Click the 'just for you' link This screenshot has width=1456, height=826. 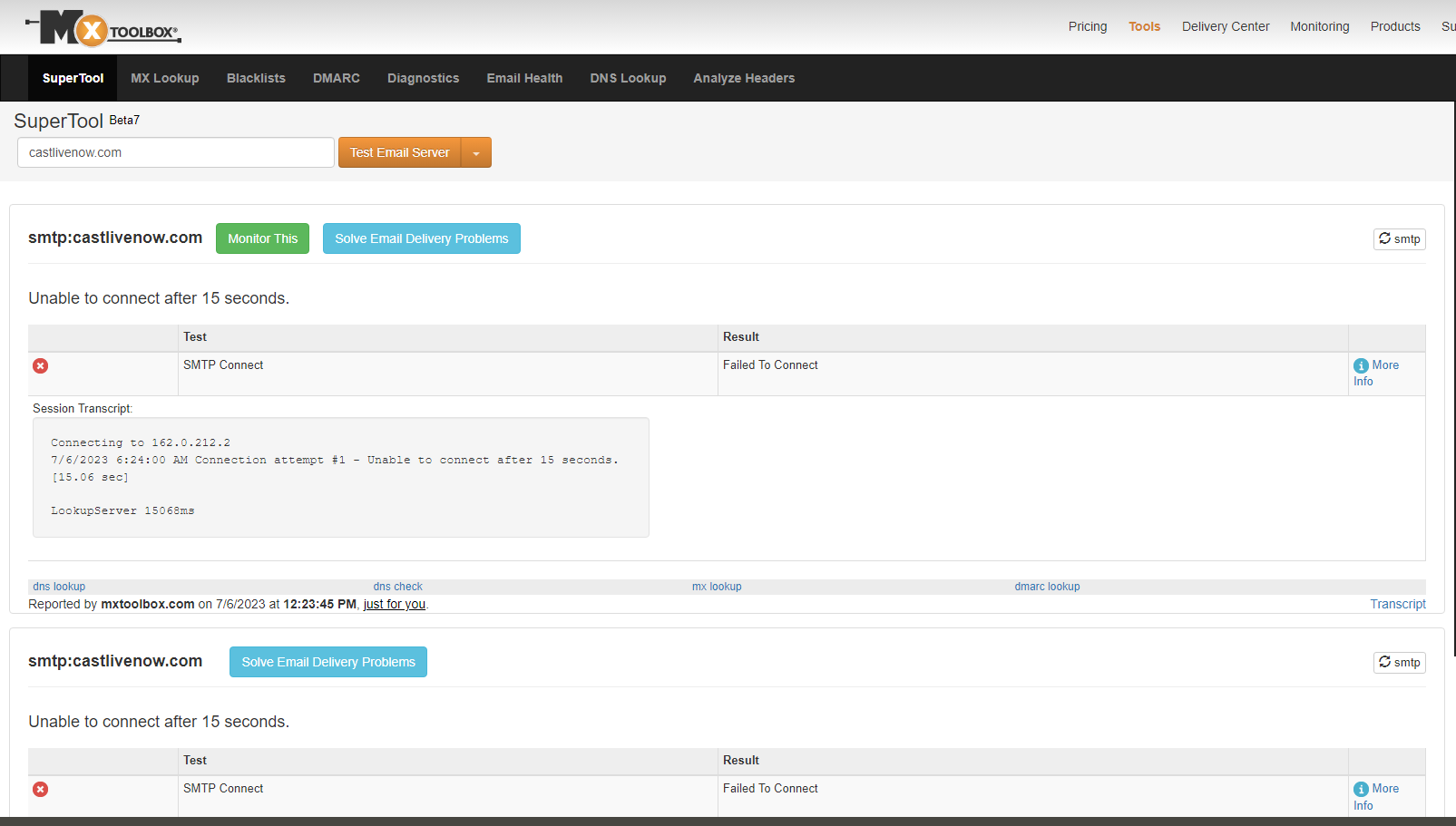(x=395, y=604)
